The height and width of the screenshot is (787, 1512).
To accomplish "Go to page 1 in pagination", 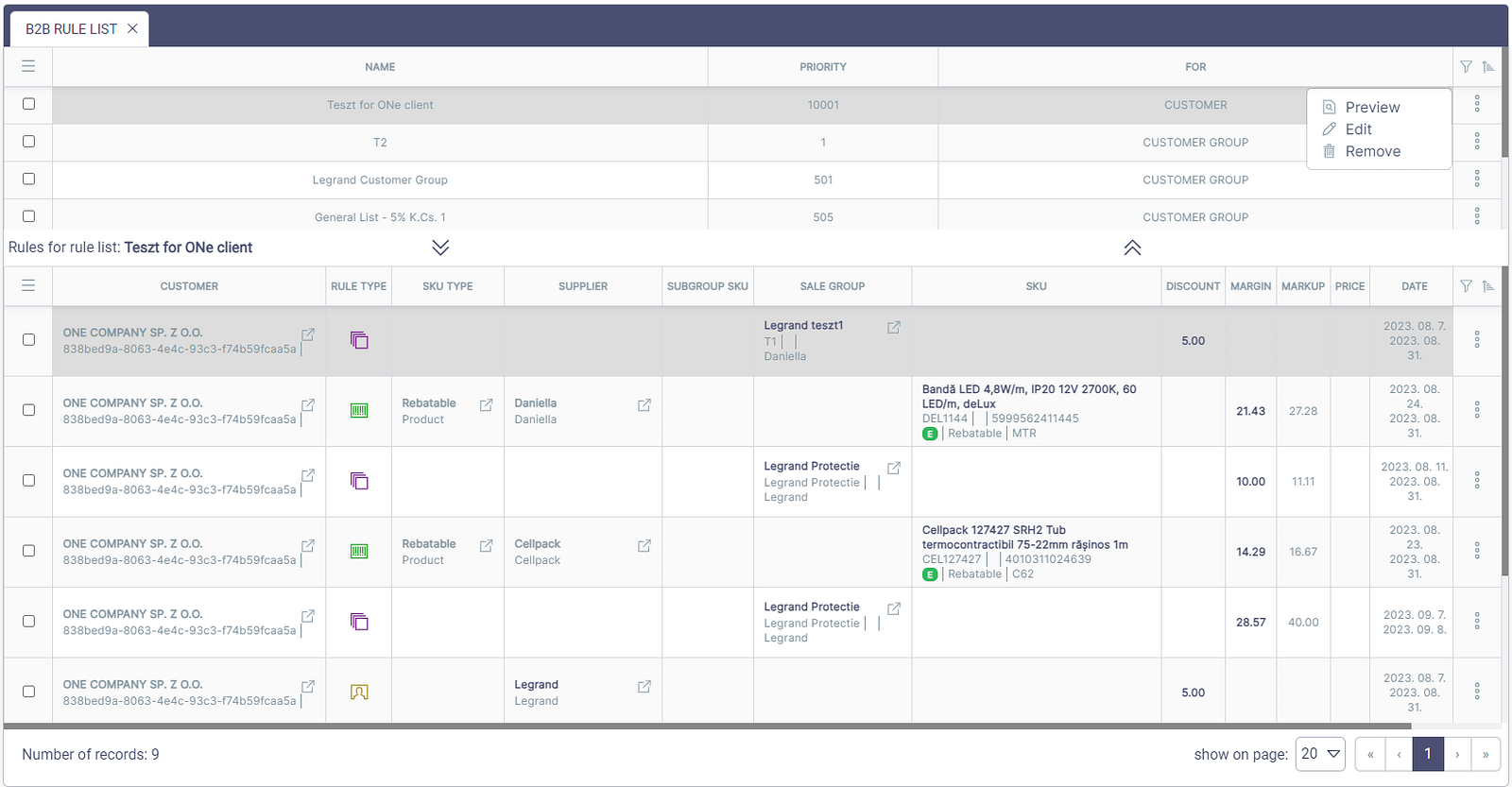I will 1428,754.
